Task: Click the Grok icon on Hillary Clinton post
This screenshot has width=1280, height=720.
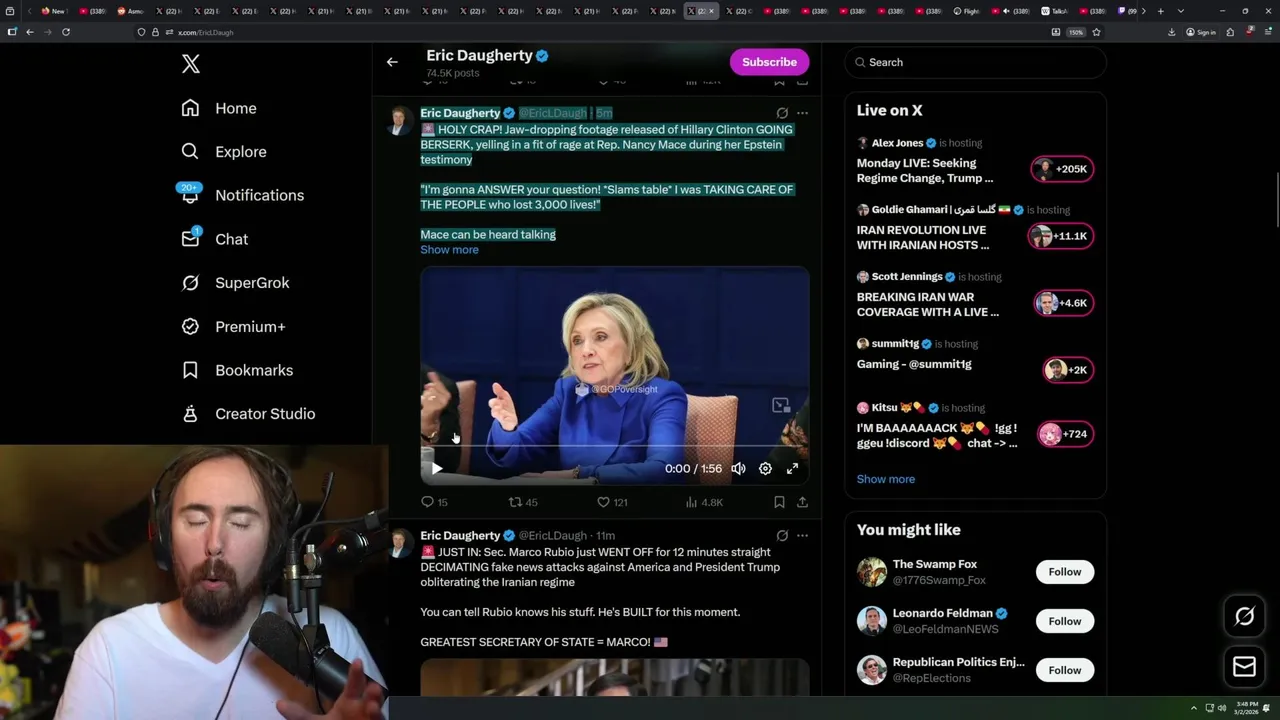Action: [782, 113]
